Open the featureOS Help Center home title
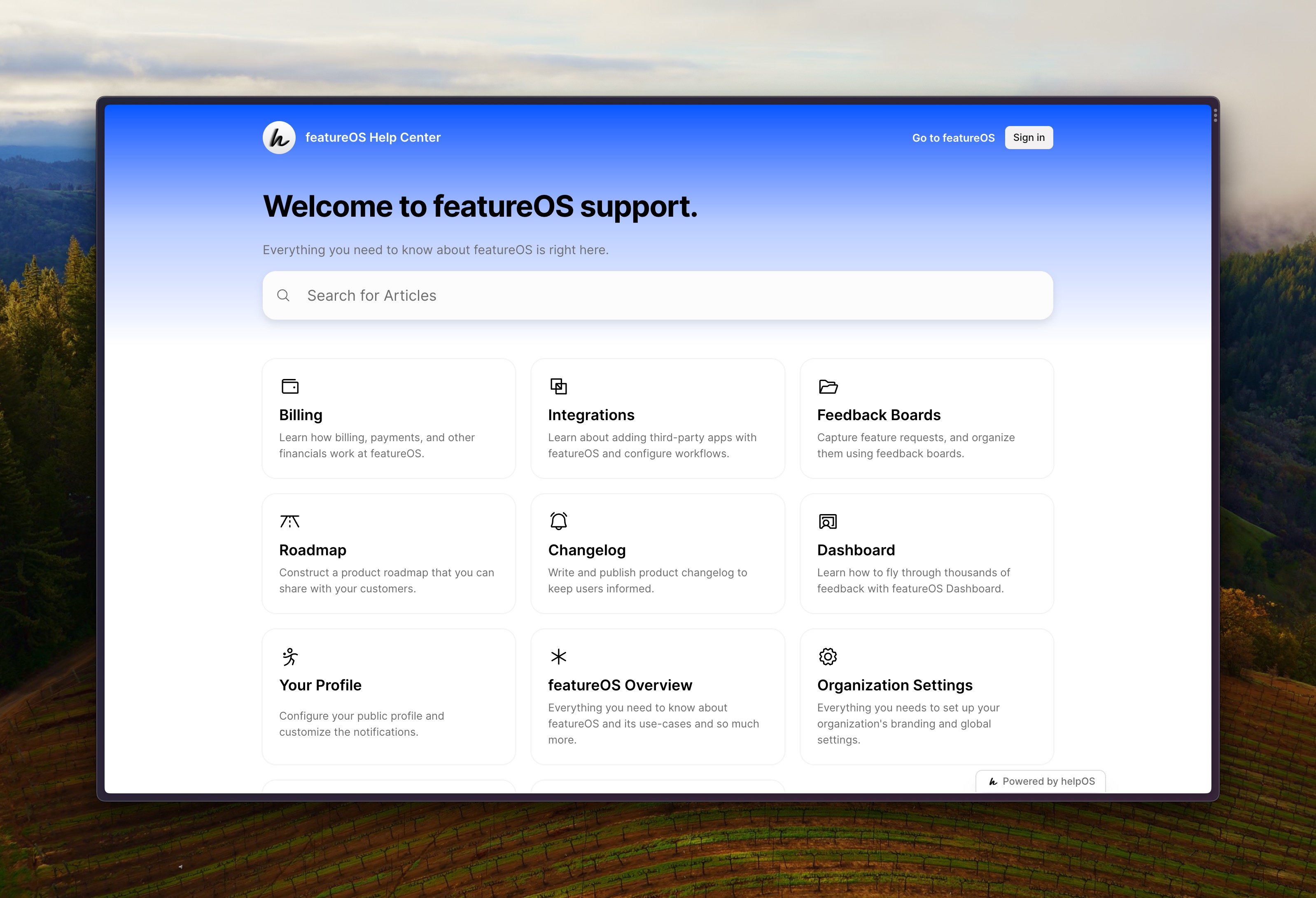The height and width of the screenshot is (898, 1316). (373, 136)
